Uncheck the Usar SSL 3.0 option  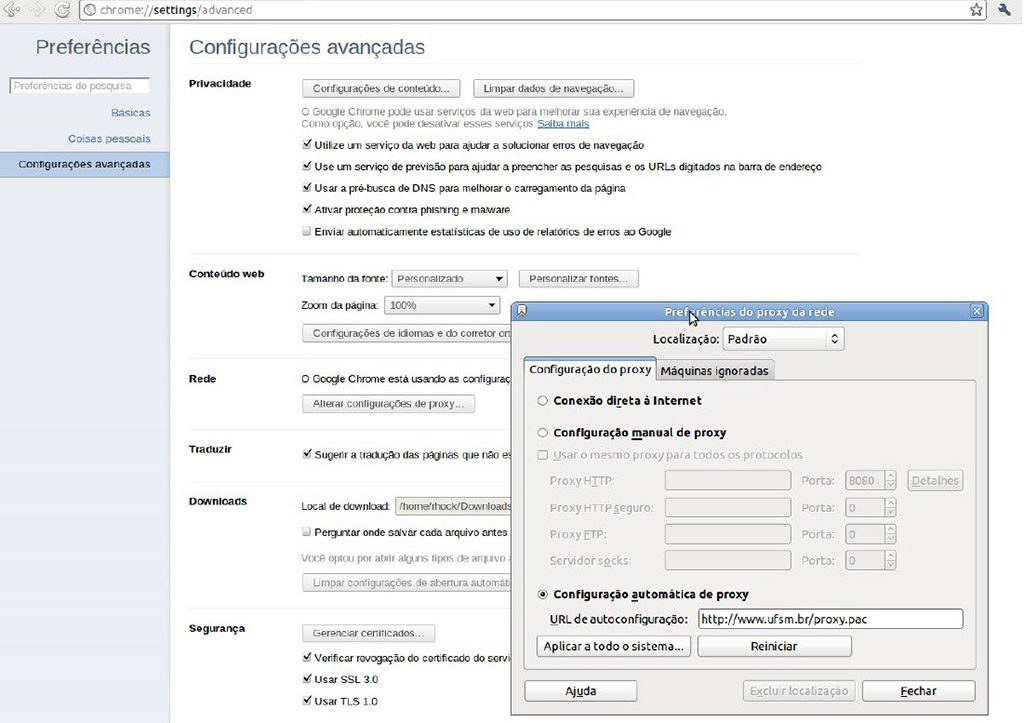[x=307, y=680]
